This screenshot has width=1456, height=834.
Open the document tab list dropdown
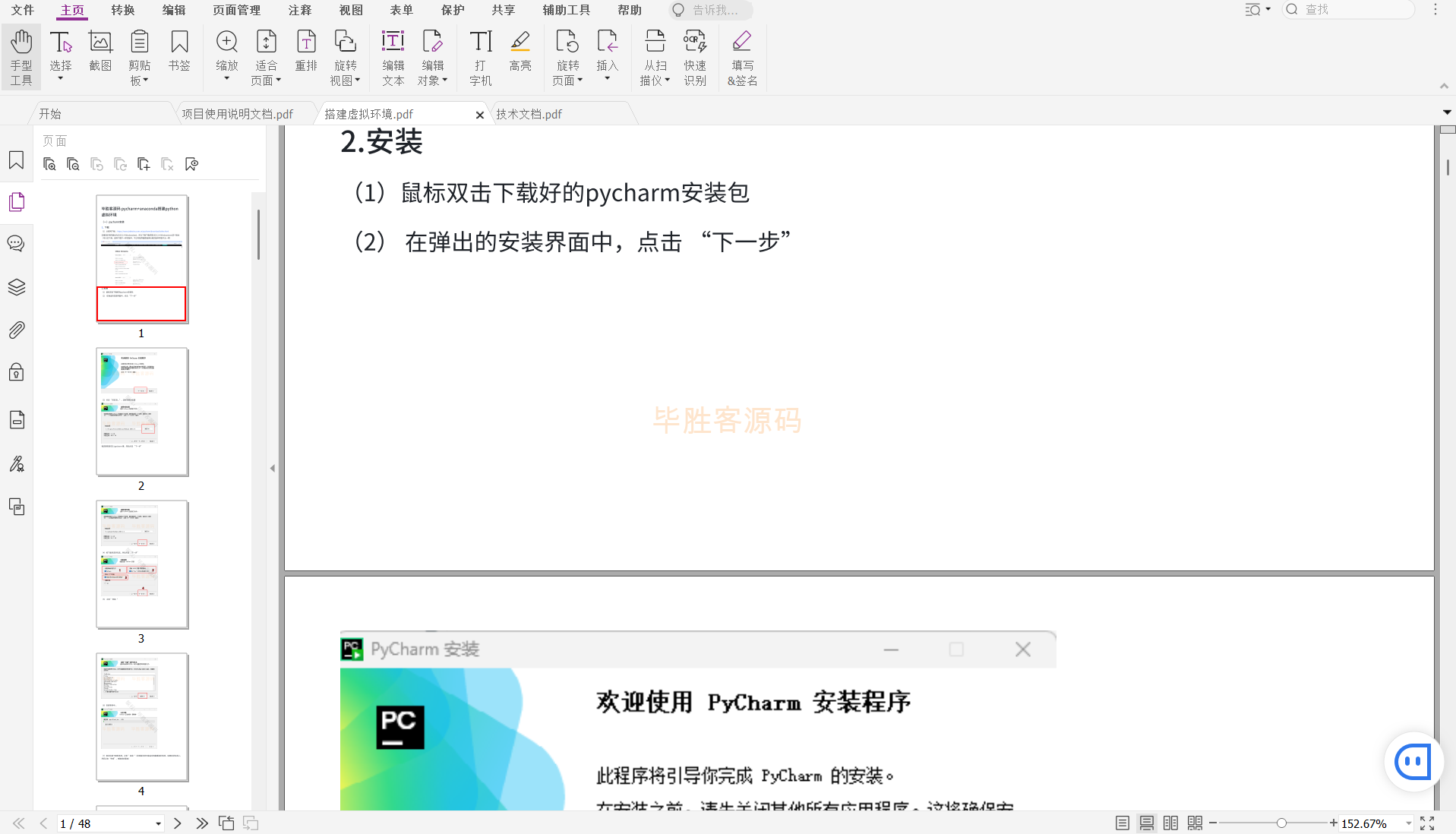[x=1447, y=112]
